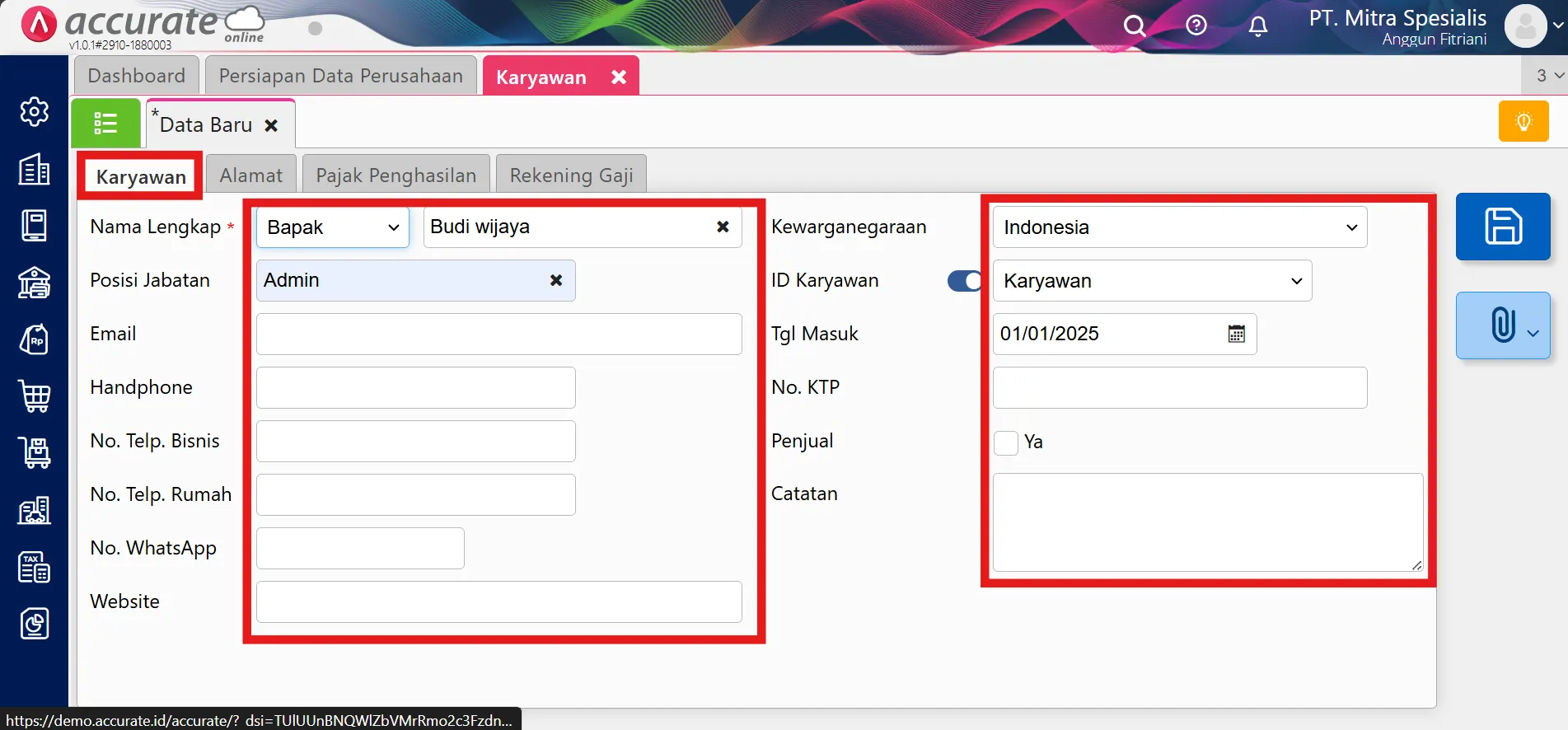Open the green list view icon

click(105, 124)
